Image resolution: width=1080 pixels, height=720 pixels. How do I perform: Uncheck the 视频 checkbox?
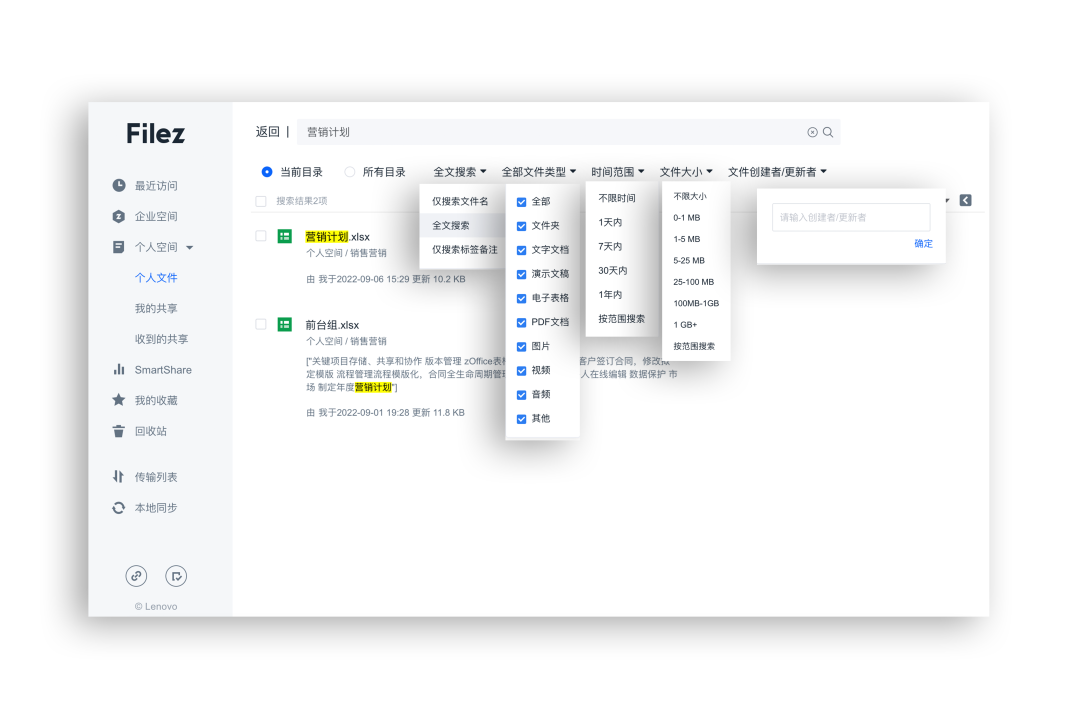(521, 371)
